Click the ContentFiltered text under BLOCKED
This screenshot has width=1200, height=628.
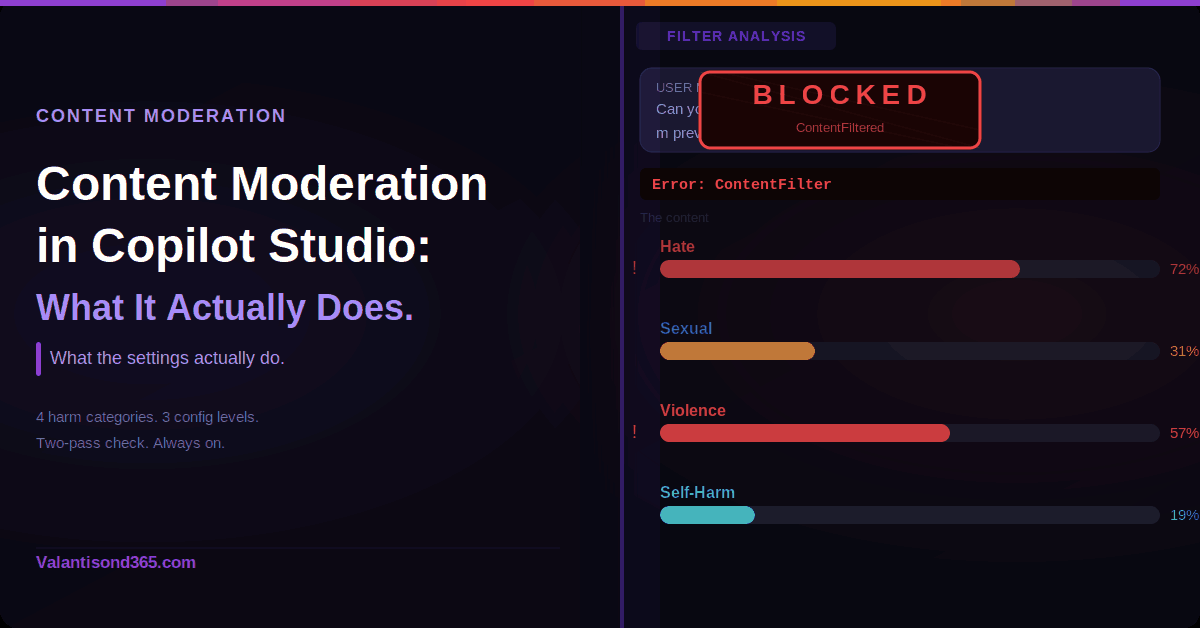(x=840, y=128)
